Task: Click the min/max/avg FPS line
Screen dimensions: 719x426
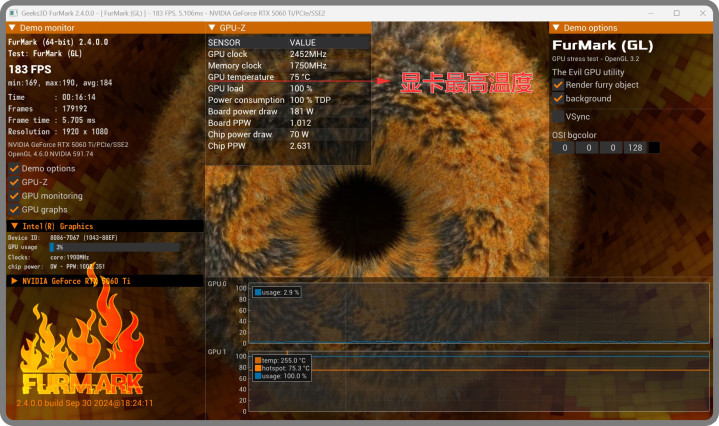Action: 60,83
